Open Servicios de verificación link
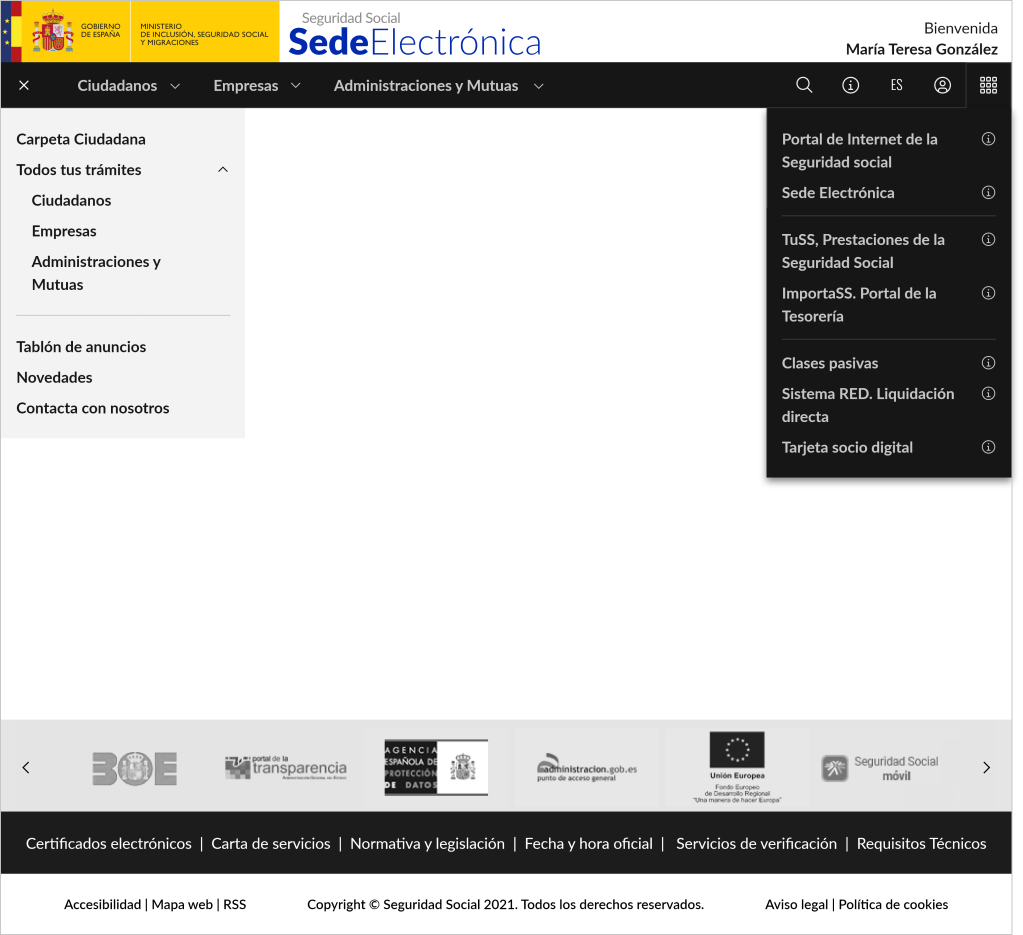 click(756, 843)
